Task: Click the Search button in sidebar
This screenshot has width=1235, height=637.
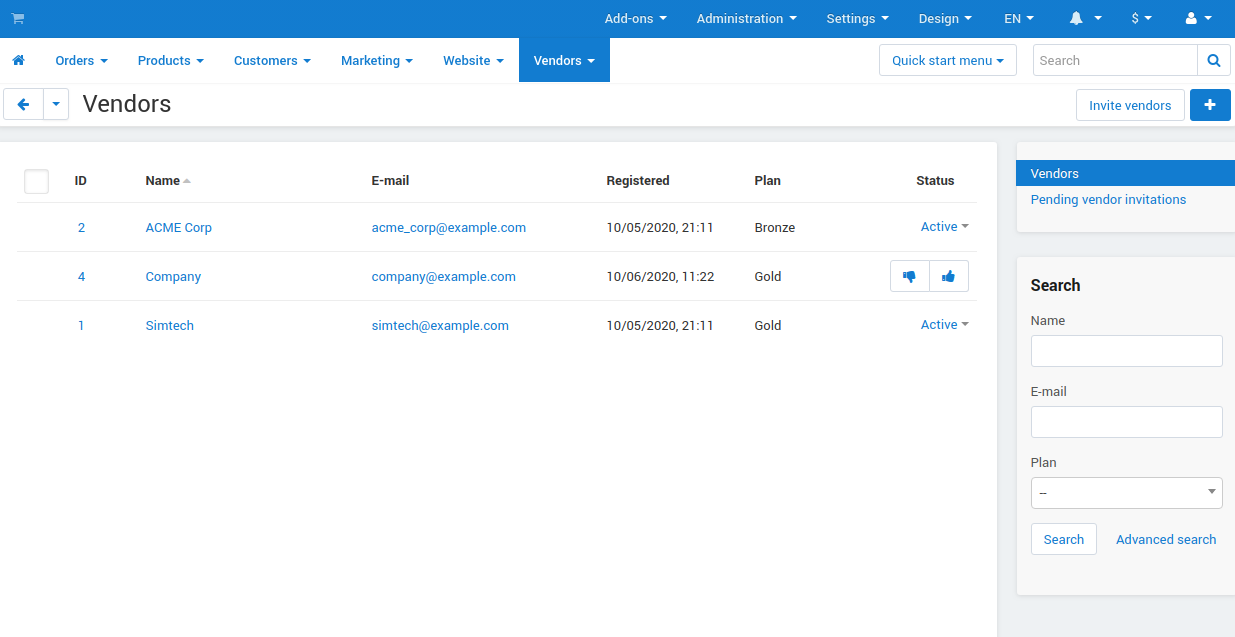Action: pyautogui.click(x=1064, y=539)
